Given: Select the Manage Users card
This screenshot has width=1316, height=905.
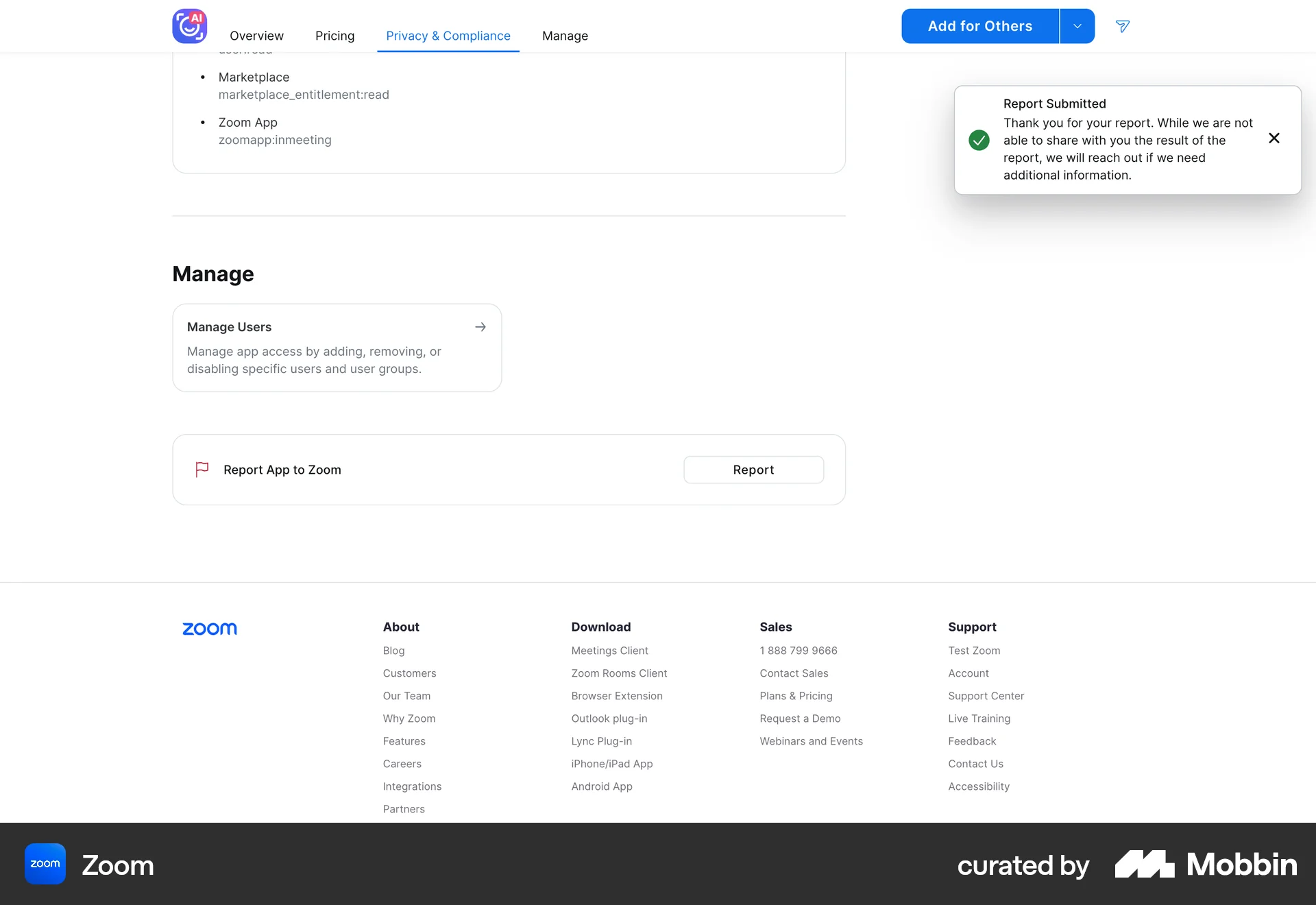Looking at the screenshot, I should pyautogui.click(x=337, y=348).
